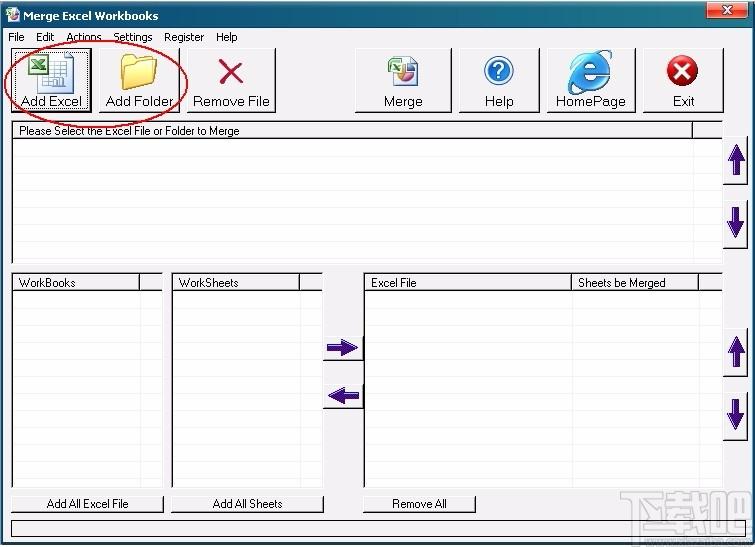Move selected file up in the file list
The width and height of the screenshot is (755, 547).
(x=735, y=160)
